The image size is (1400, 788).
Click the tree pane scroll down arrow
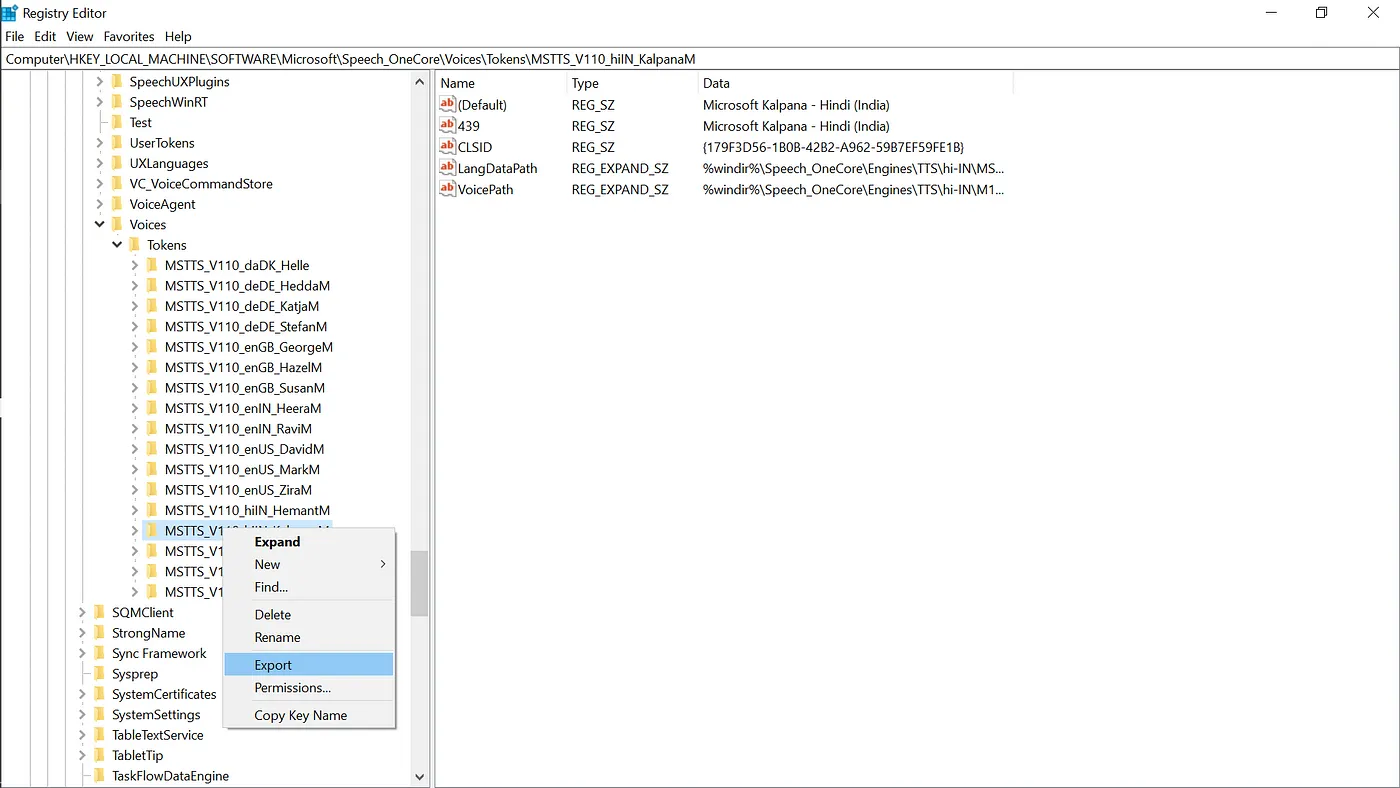420,777
